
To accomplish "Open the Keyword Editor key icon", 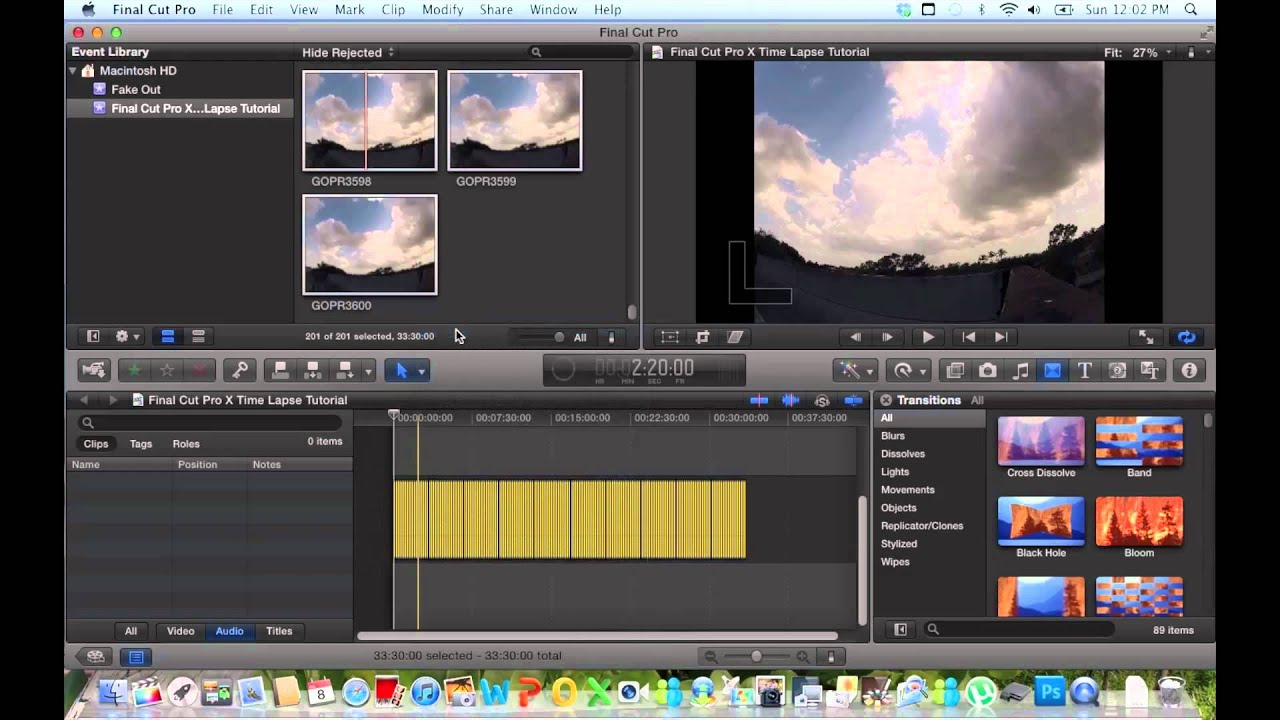I will 240,371.
